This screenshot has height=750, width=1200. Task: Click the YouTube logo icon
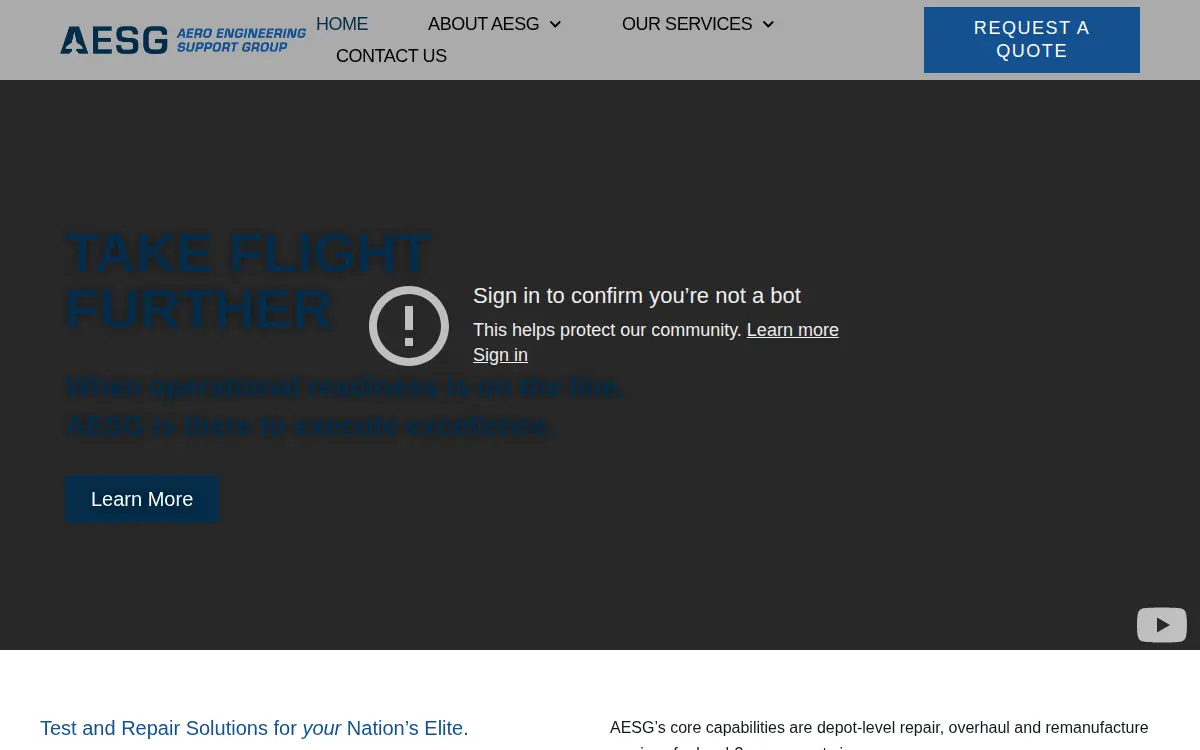[x=1162, y=625]
